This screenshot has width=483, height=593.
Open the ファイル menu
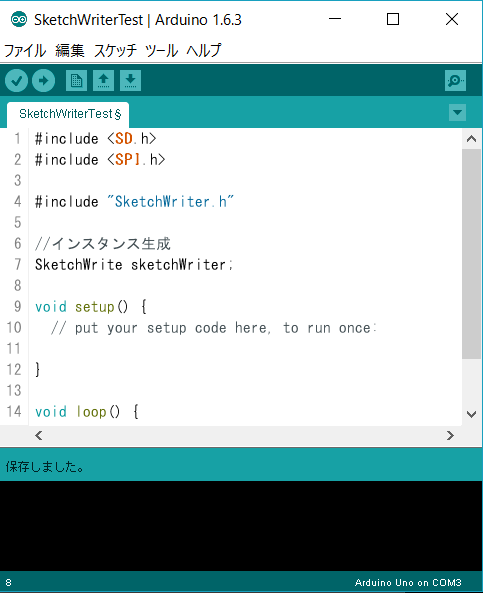[x=25, y=50]
